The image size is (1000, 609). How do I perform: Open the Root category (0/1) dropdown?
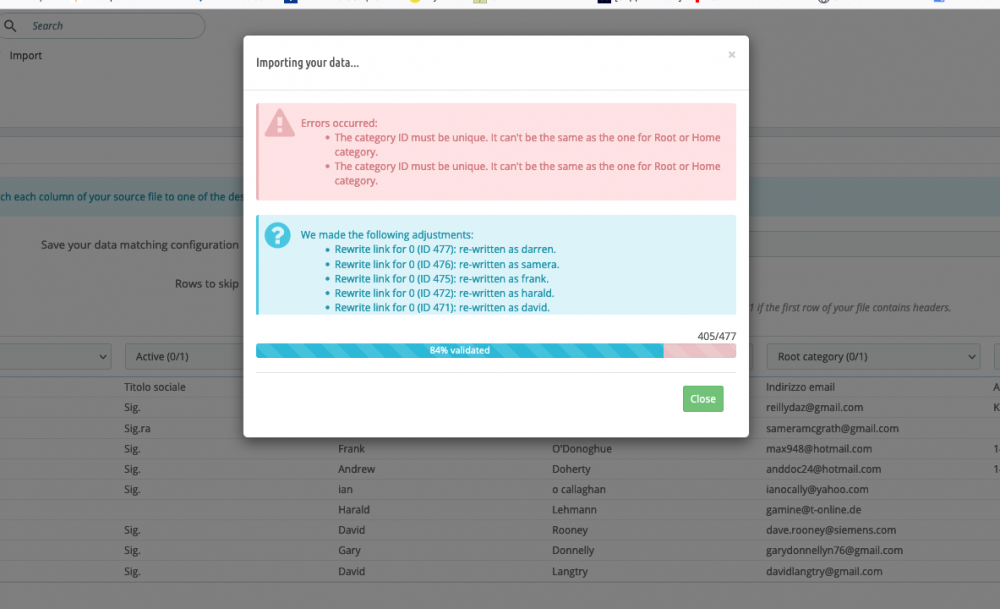pyautogui.click(x=873, y=356)
